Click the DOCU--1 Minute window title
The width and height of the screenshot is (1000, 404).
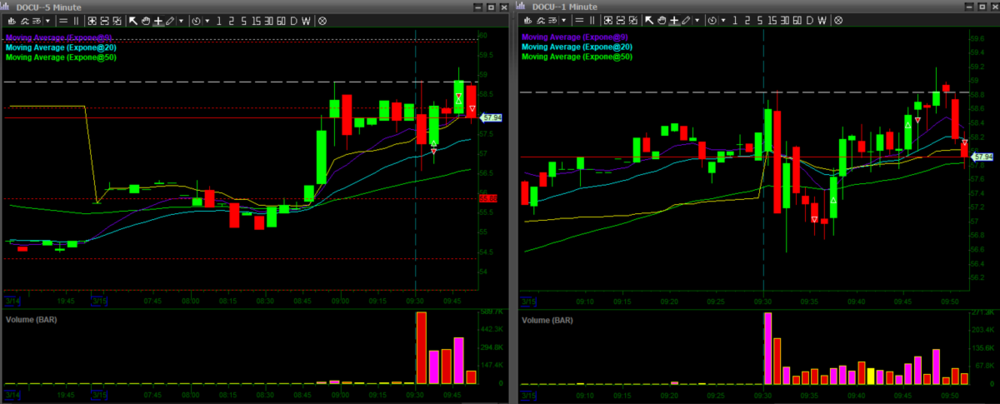[563, 6]
